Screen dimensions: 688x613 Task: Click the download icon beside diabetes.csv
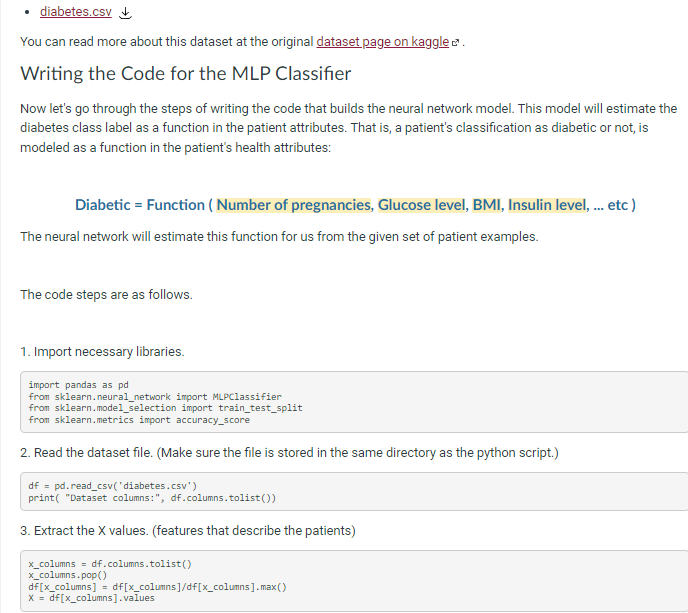point(125,13)
